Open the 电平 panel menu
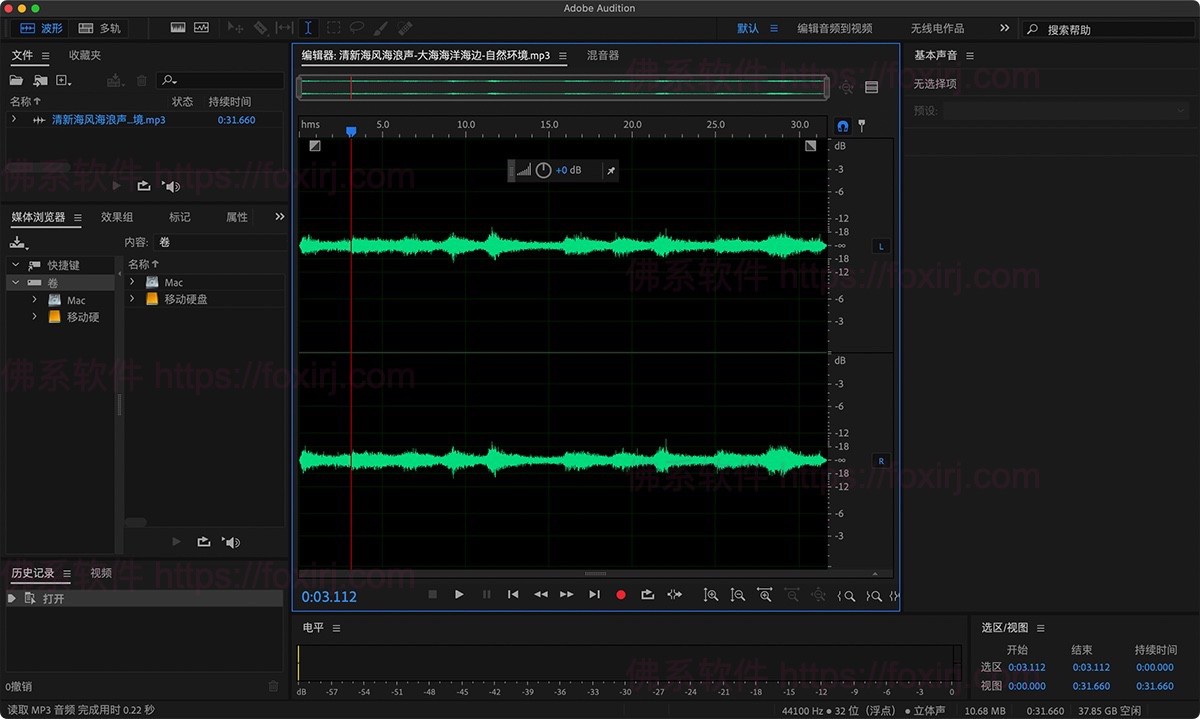Screen dimensions: 1200x719 [335, 627]
